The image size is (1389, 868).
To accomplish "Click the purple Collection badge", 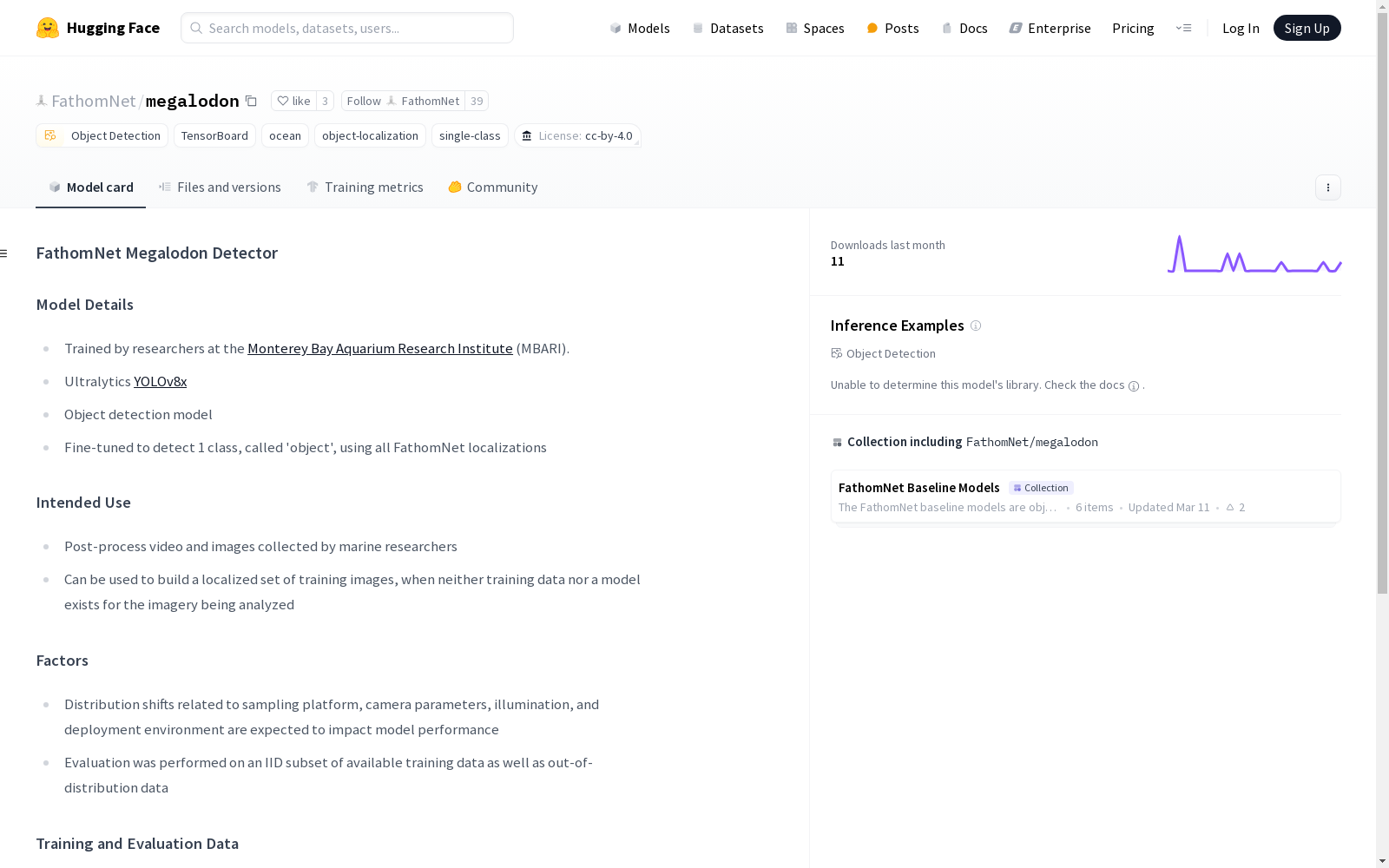I will pyautogui.click(x=1041, y=488).
